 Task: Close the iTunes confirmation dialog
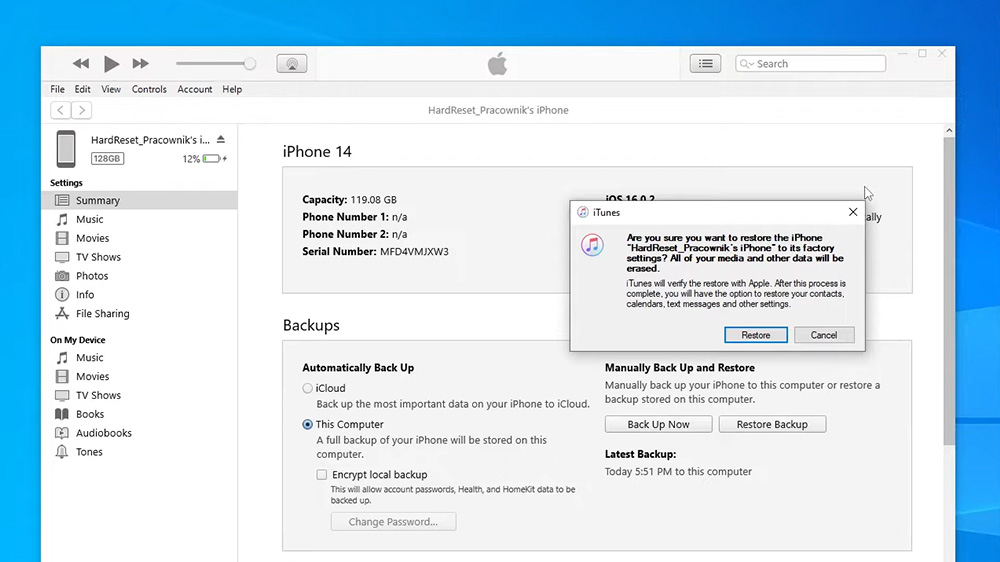(853, 212)
